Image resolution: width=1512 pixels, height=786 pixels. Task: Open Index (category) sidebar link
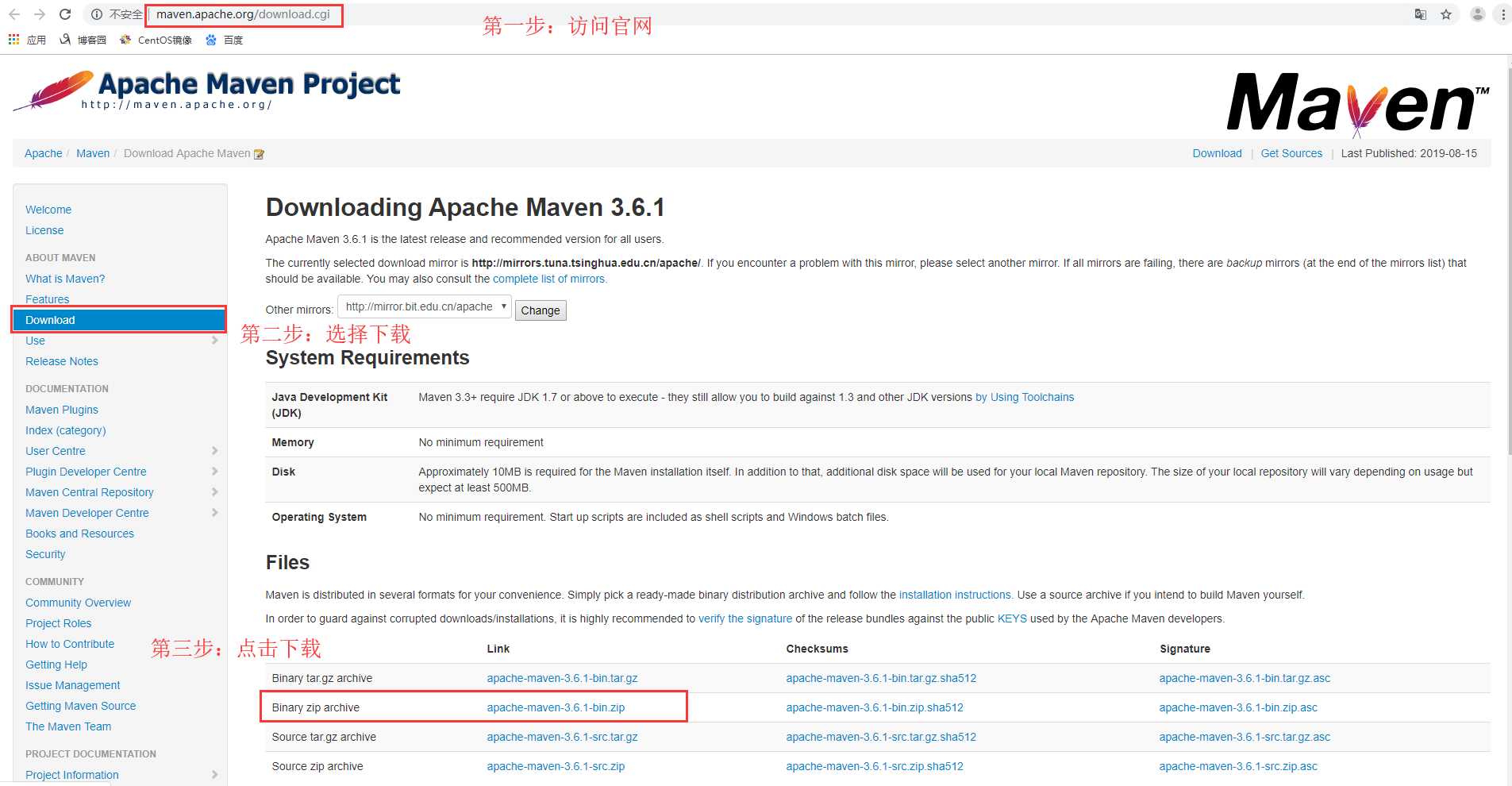[x=66, y=430]
